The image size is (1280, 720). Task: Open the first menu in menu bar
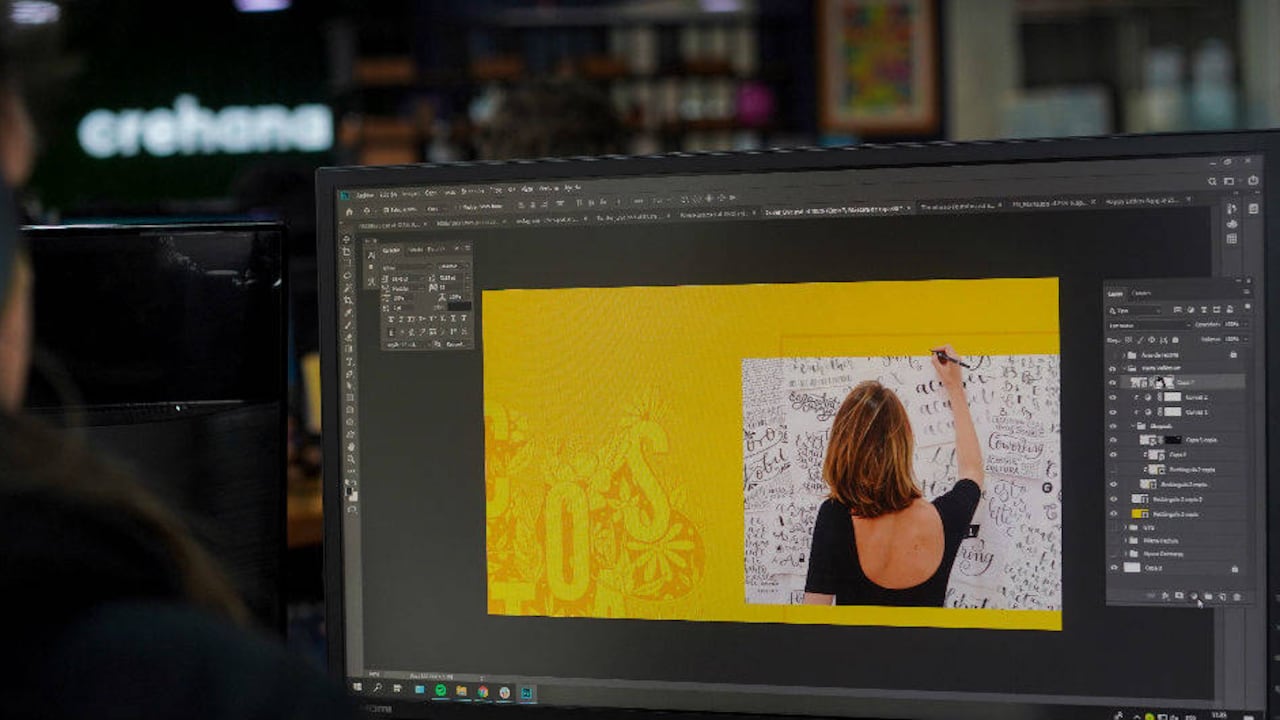click(360, 192)
